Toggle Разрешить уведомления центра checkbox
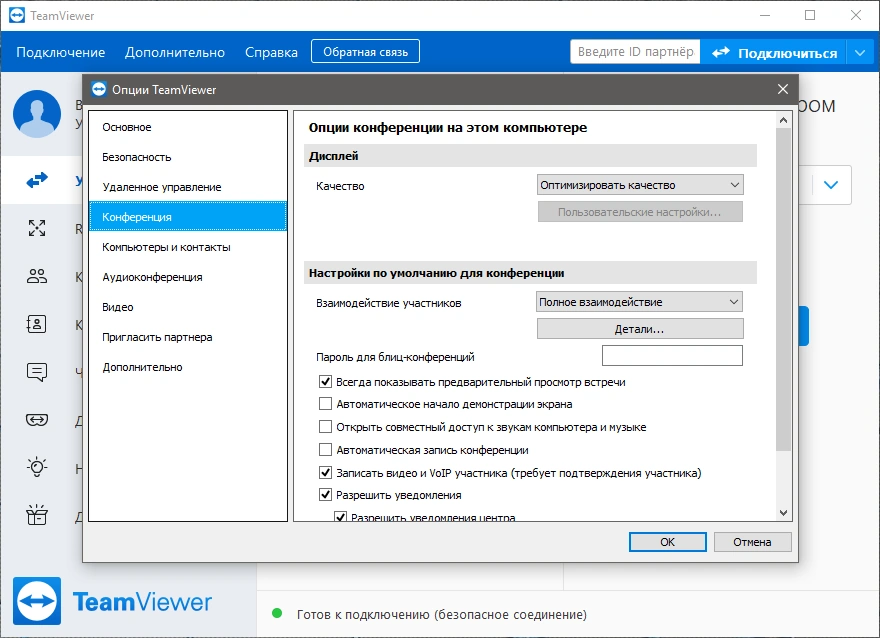Image resolution: width=880 pixels, height=638 pixels. click(340, 516)
